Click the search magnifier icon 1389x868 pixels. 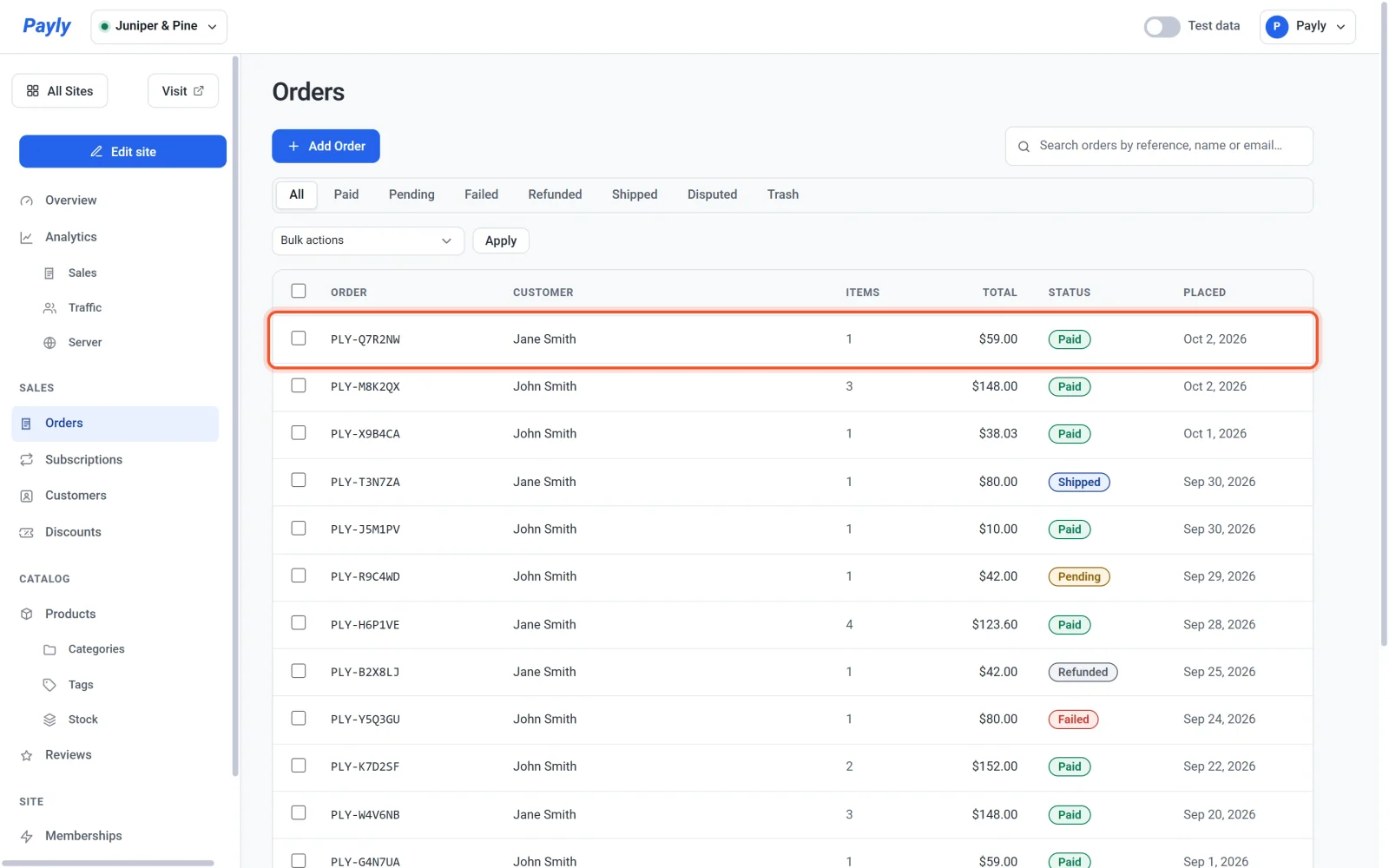pos(1024,146)
